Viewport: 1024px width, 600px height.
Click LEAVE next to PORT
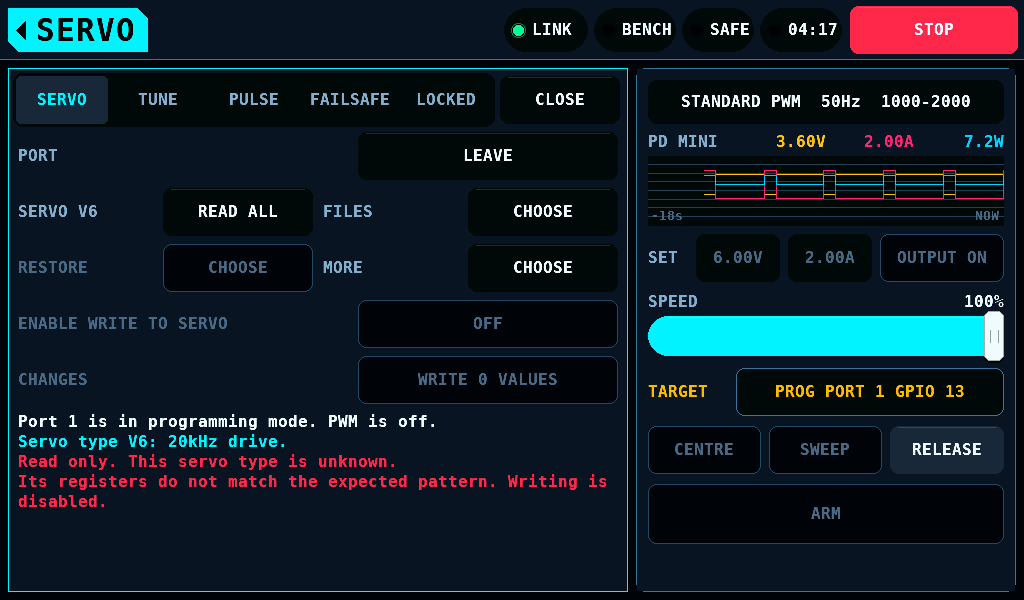click(488, 156)
